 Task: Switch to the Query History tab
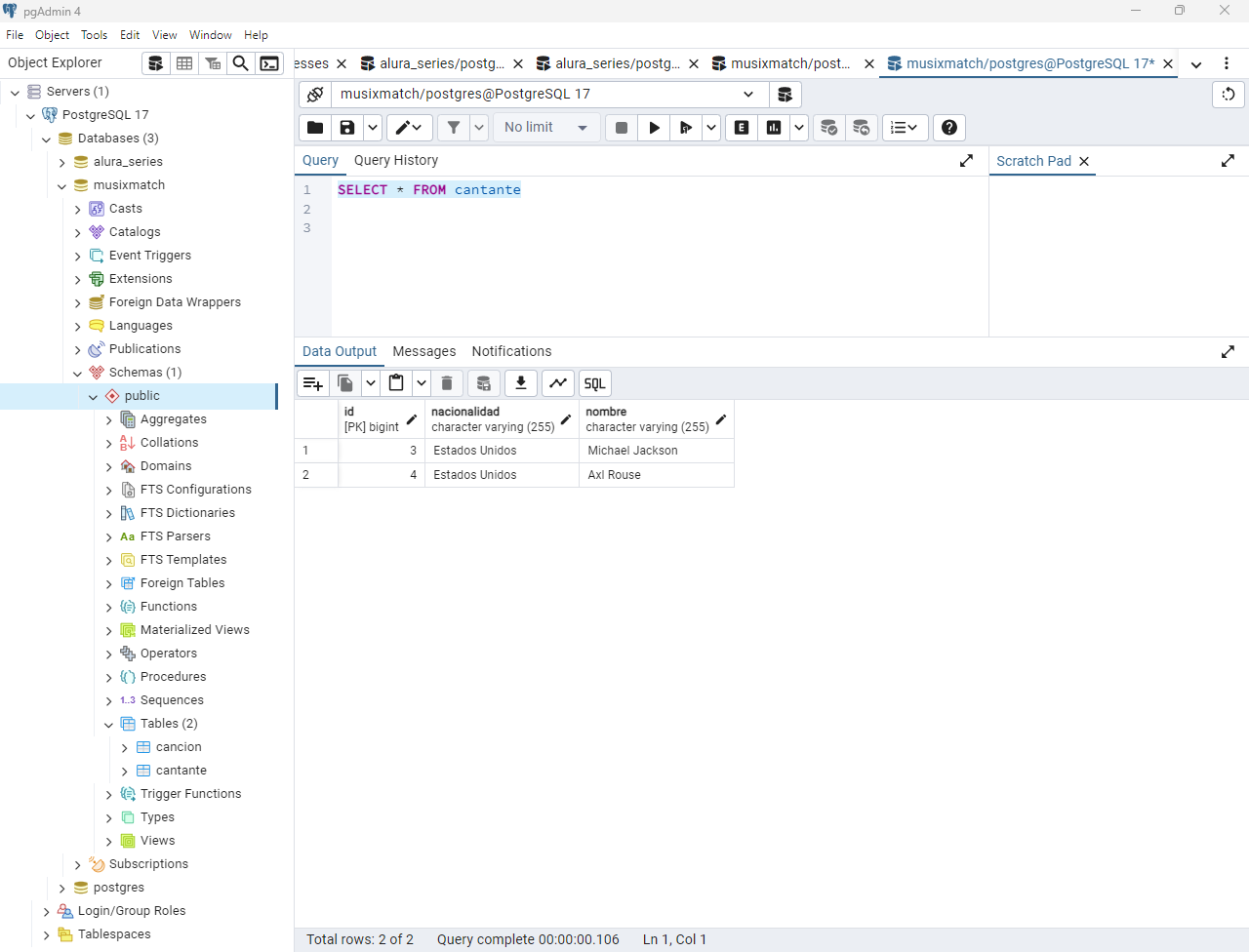point(396,160)
